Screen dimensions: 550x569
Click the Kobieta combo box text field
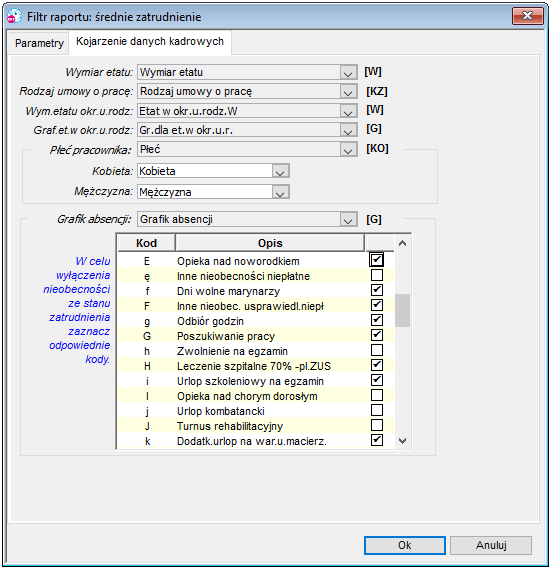[x=205, y=171]
